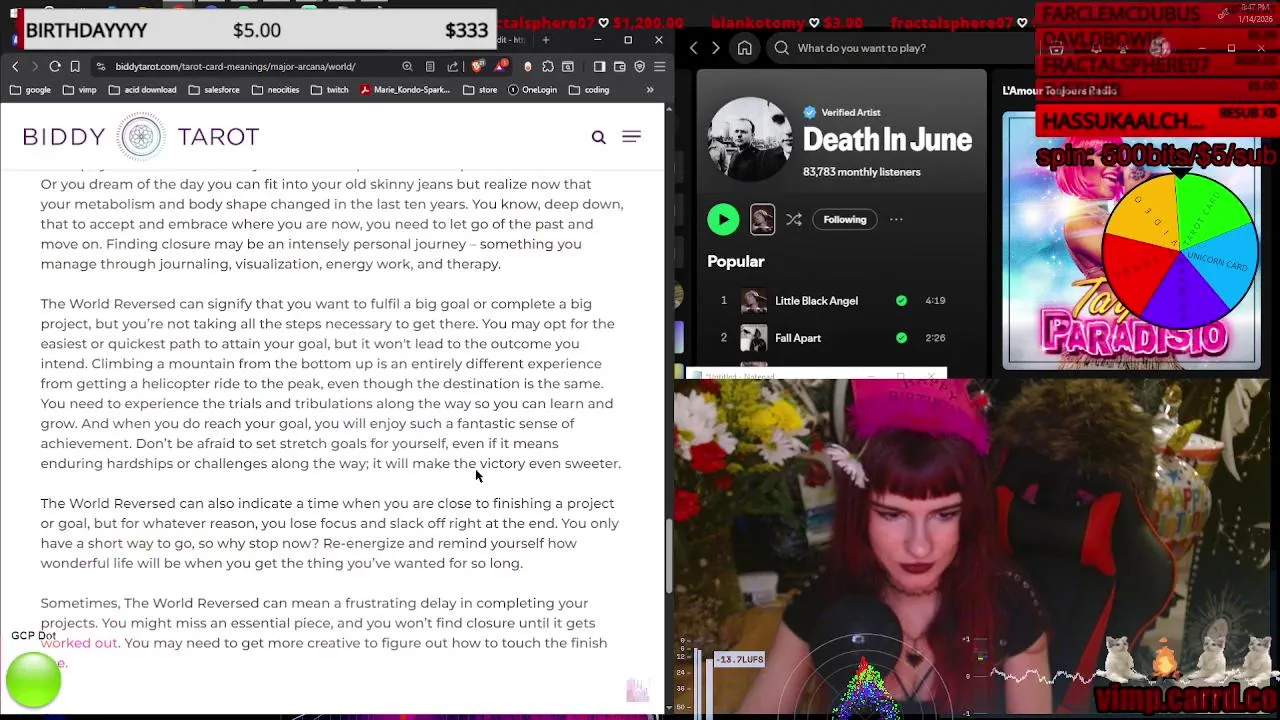Click the 'worked out' pink link
The image size is (1280, 720).
(x=79, y=643)
